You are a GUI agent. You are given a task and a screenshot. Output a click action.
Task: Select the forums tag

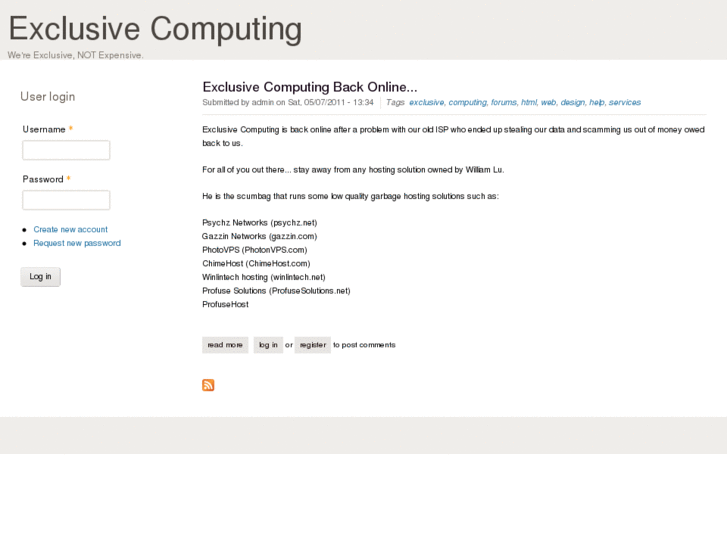coord(503,102)
